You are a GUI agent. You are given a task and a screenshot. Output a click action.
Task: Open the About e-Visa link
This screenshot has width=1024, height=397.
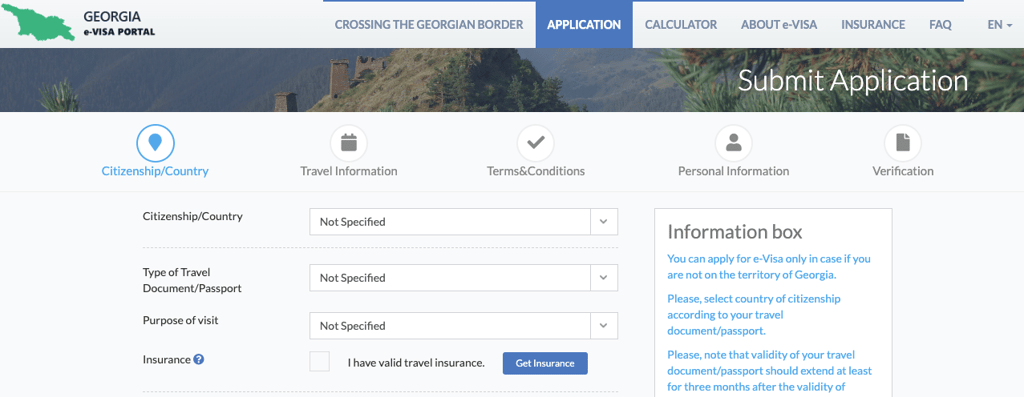pyautogui.click(x=779, y=25)
